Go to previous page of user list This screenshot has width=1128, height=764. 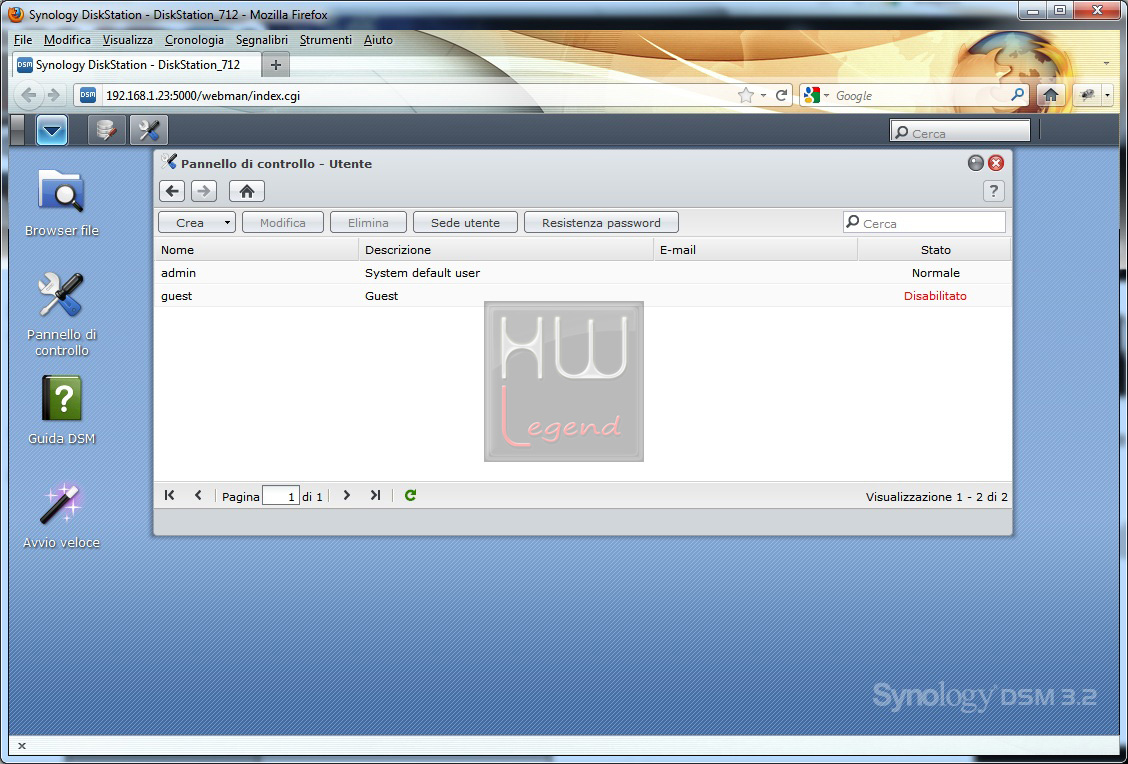[x=198, y=495]
